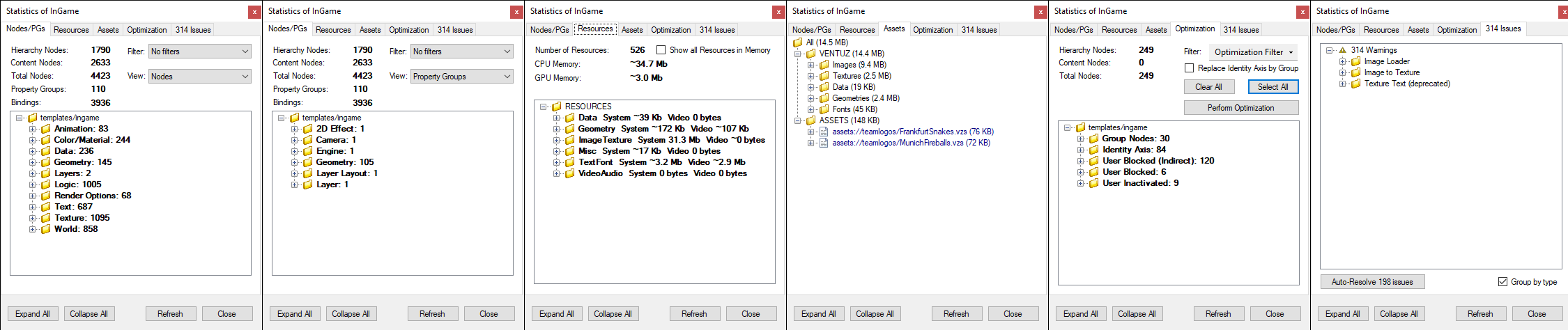Click the folder icon next to 2D Effect: 1
This screenshot has height=330, width=1568.
pyautogui.click(x=308, y=129)
